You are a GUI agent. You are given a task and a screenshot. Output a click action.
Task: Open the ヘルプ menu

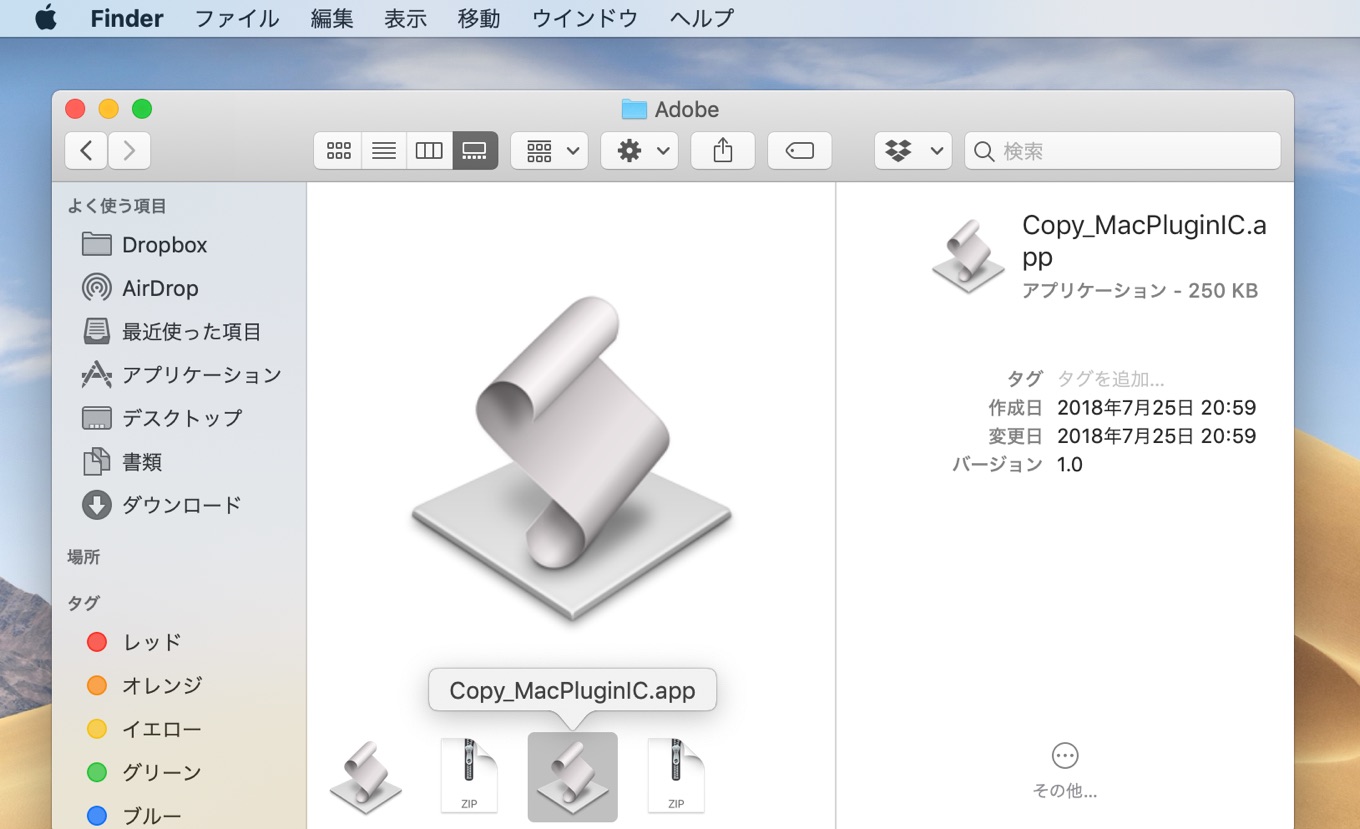pos(701,18)
